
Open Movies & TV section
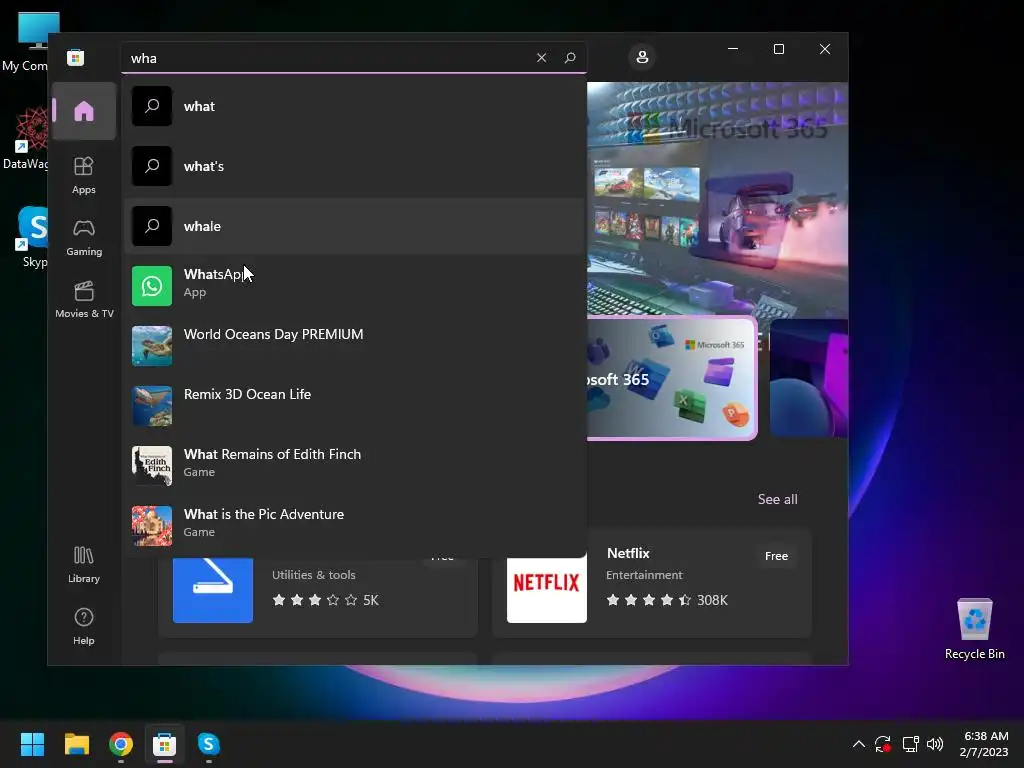click(x=84, y=299)
